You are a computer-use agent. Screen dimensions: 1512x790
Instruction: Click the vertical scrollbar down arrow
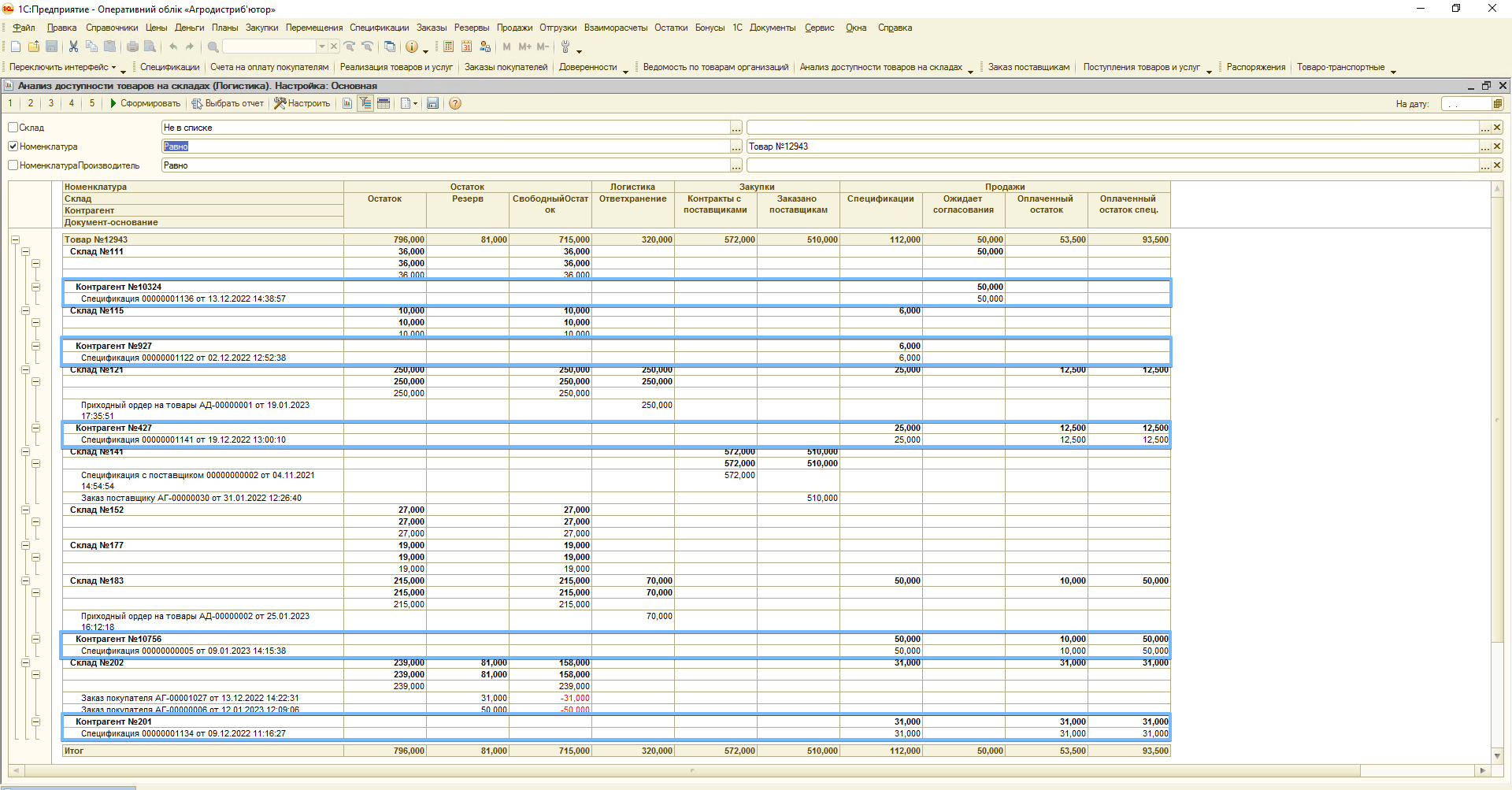click(x=1497, y=756)
